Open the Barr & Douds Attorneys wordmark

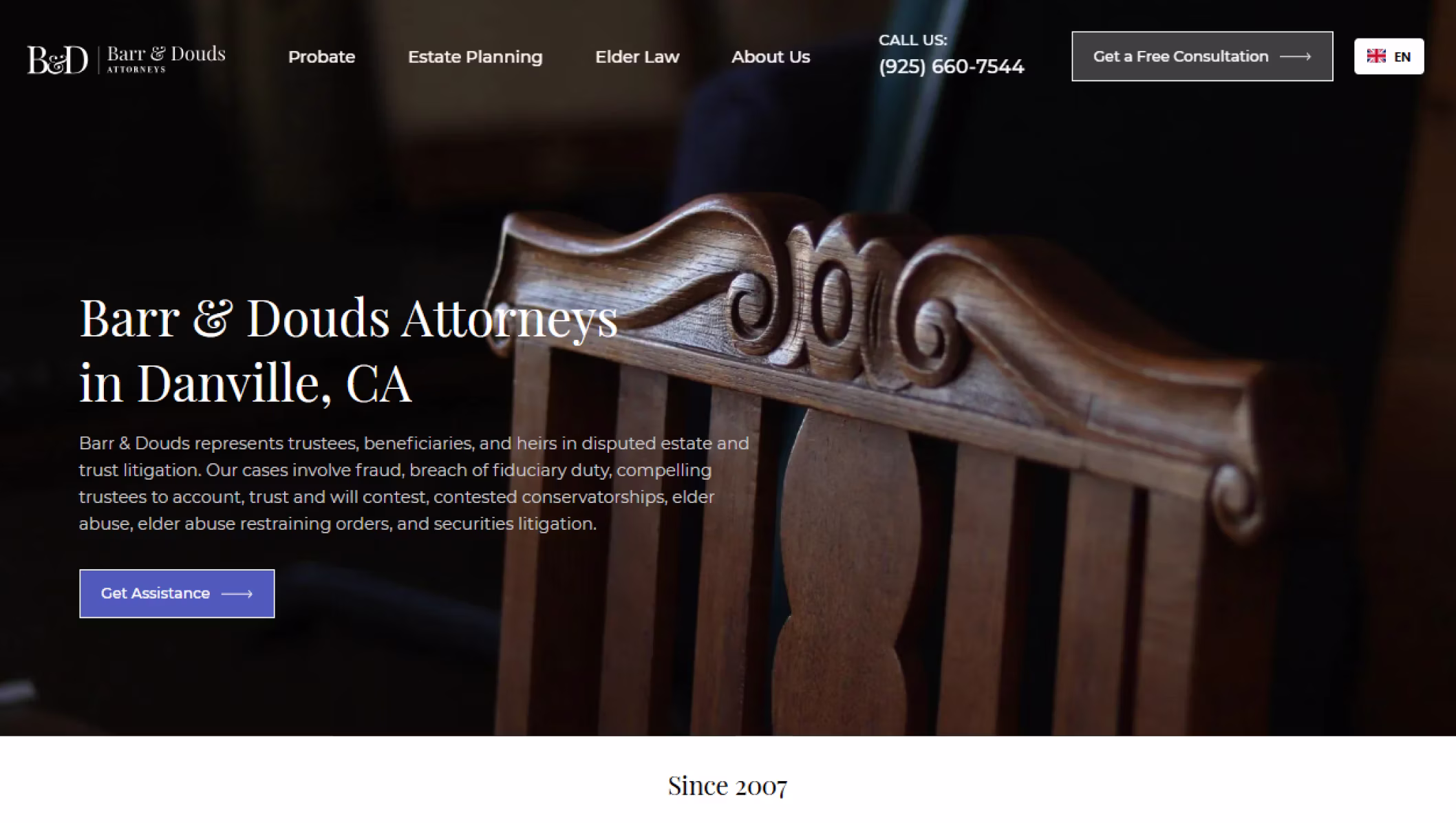pyautogui.click(x=166, y=58)
